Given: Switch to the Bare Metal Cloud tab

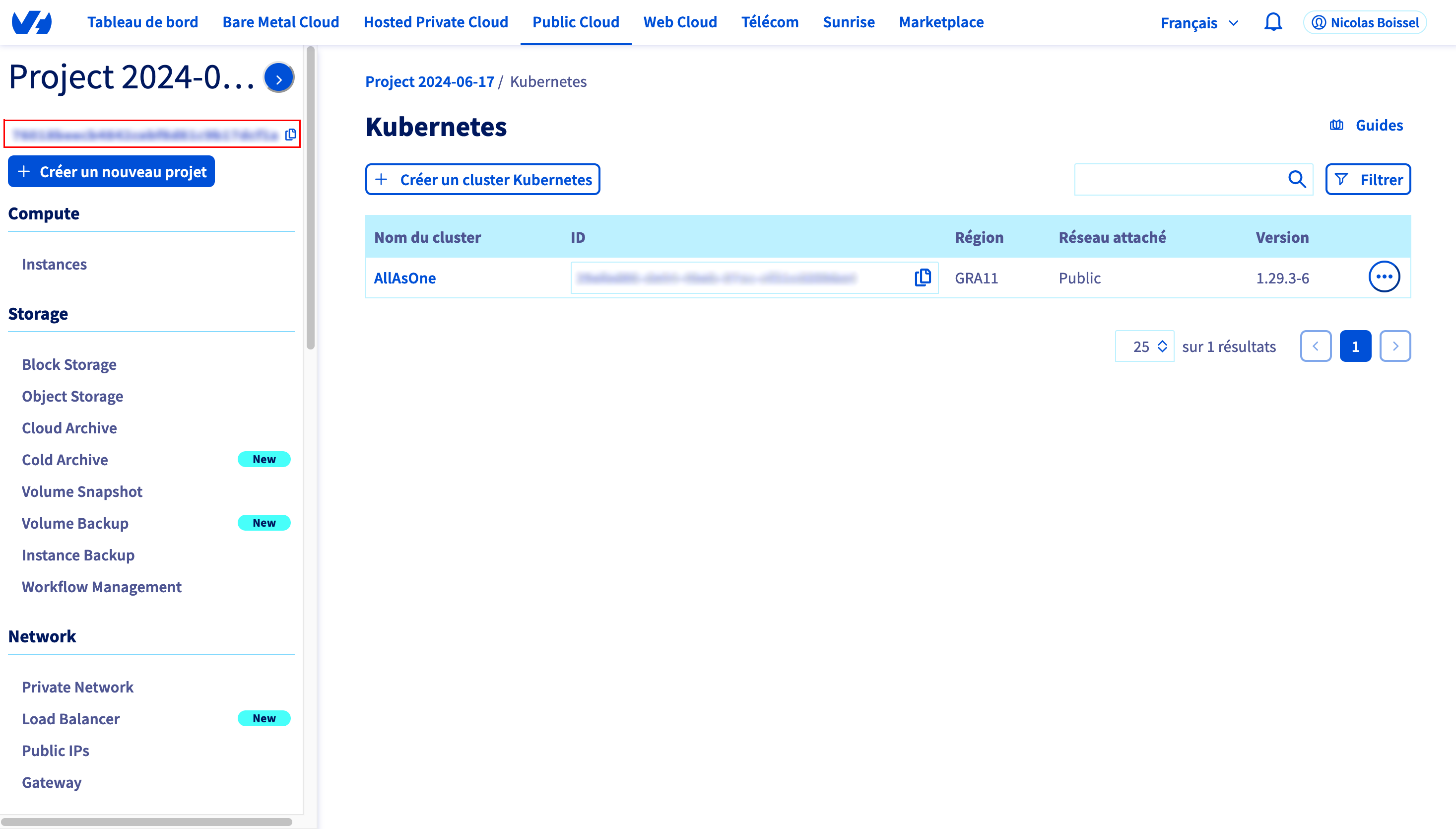Looking at the screenshot, I should point(280,22).
